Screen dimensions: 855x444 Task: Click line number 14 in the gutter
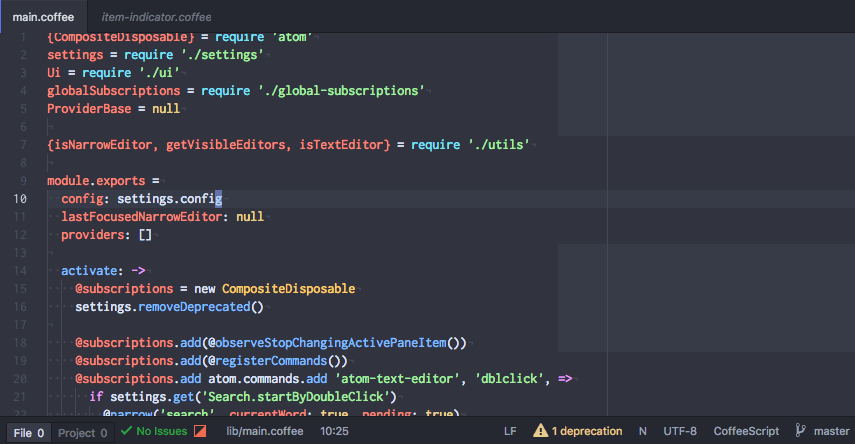(20, 271)
